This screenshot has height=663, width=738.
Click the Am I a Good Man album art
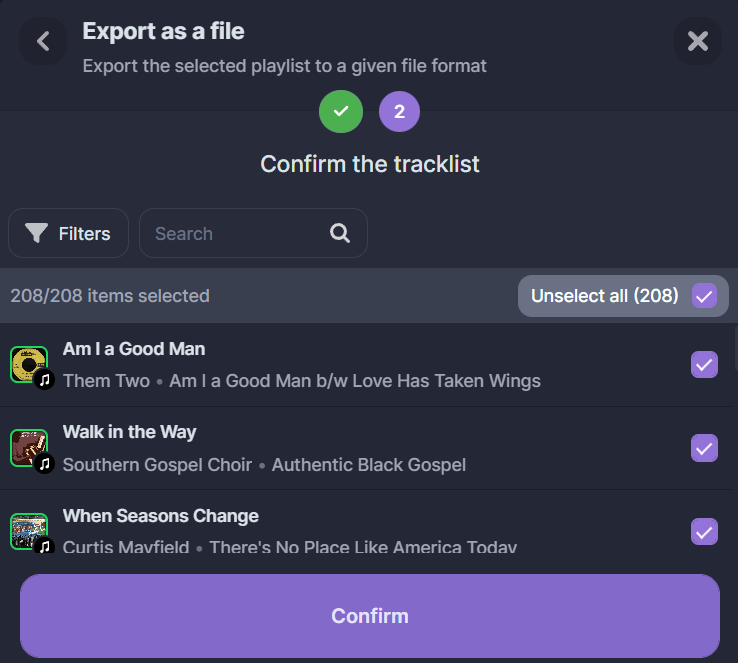[27, 363]
